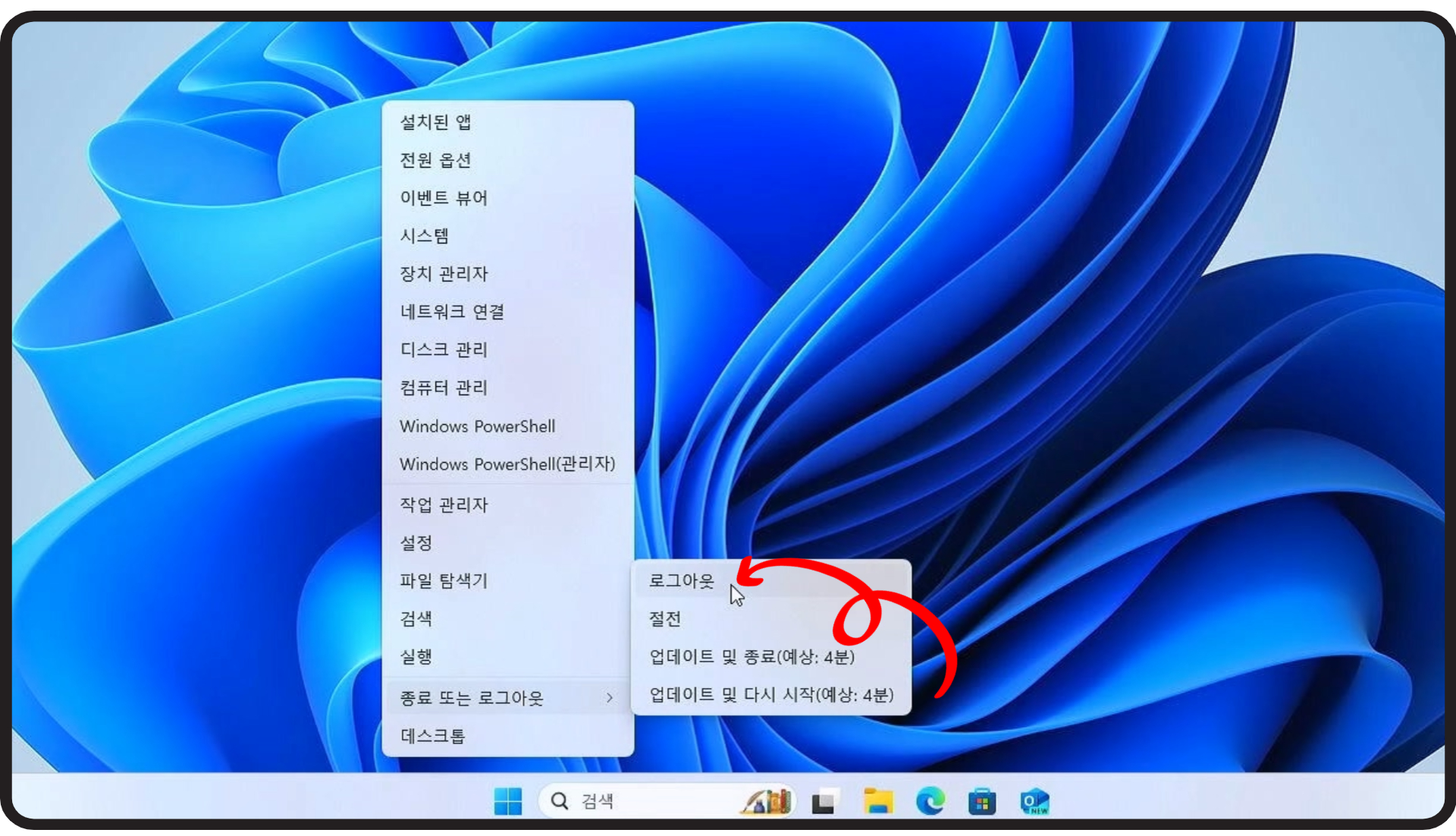Viewport: 1456px width, 836px height.
Task: Select 디스크 관리 menu entry
Action: pos(444,350)
